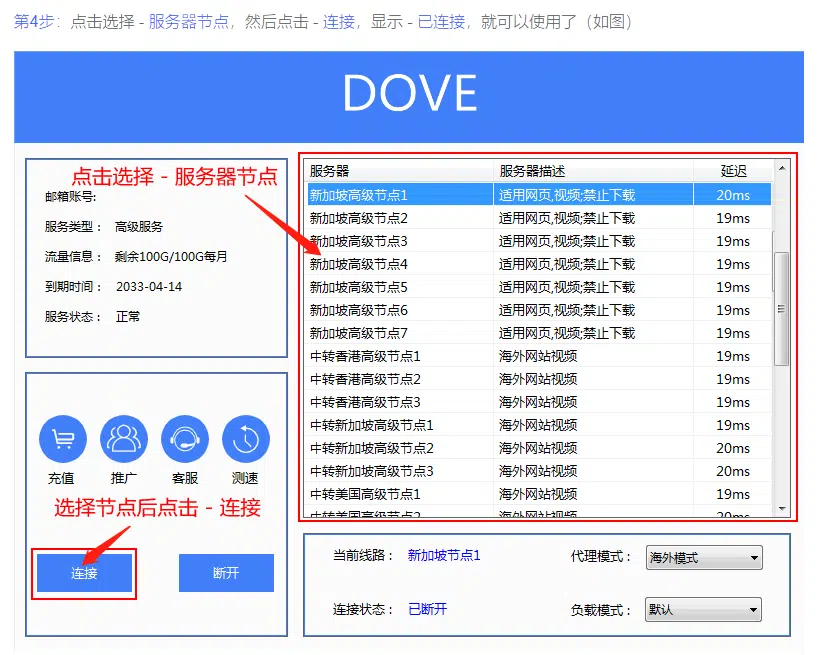Open the 代理模式 dropdown
This screenshot has width=833, height=655.
click(704, 558)
